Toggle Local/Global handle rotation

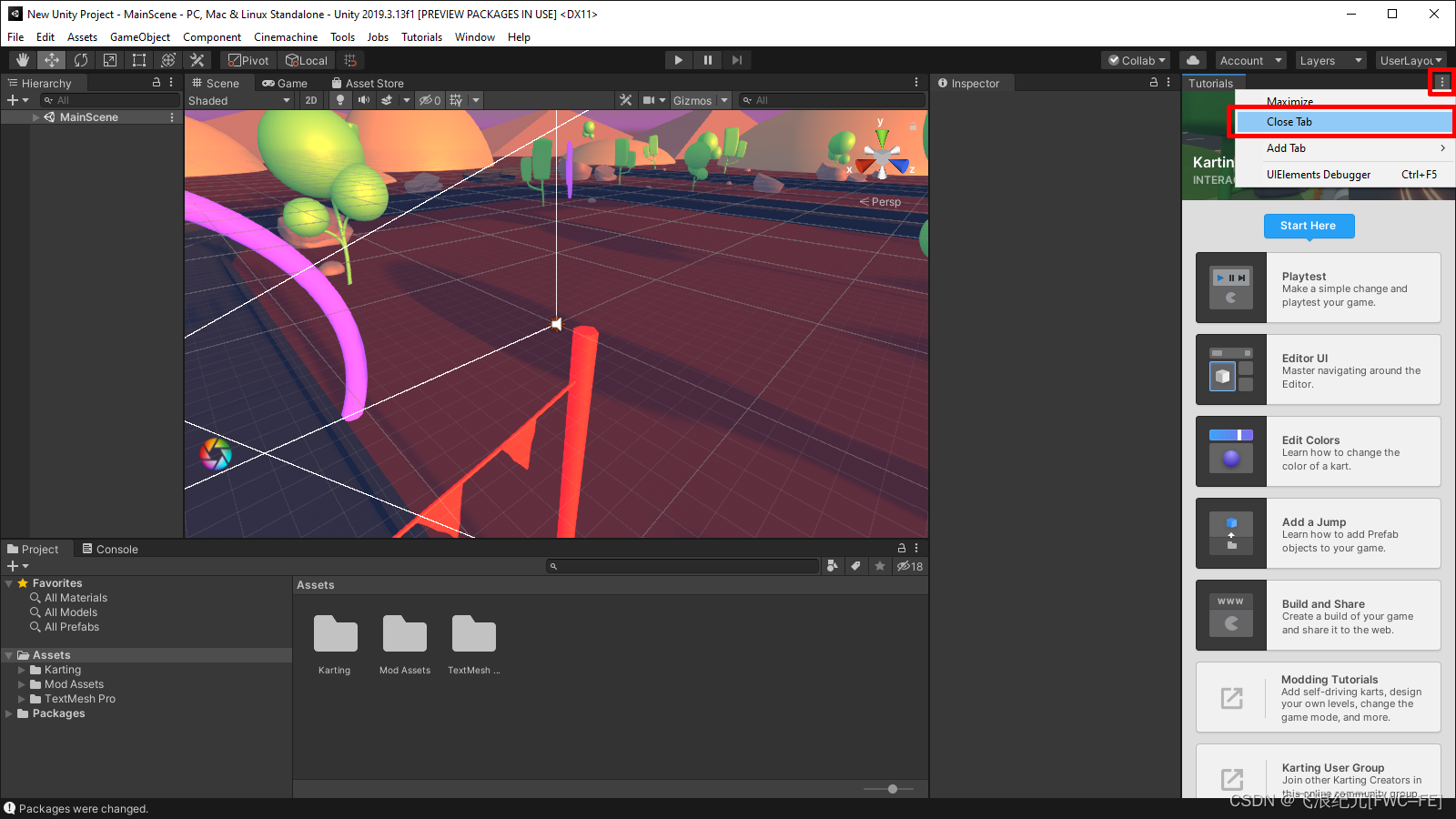[307, 60]
